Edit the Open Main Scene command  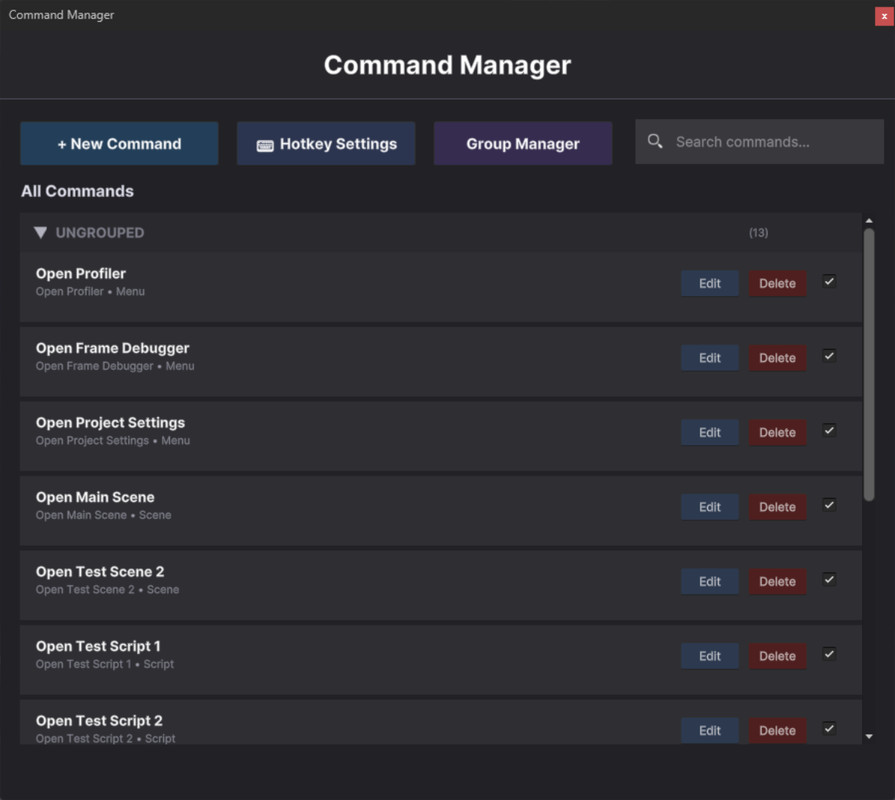coord(709,506)
